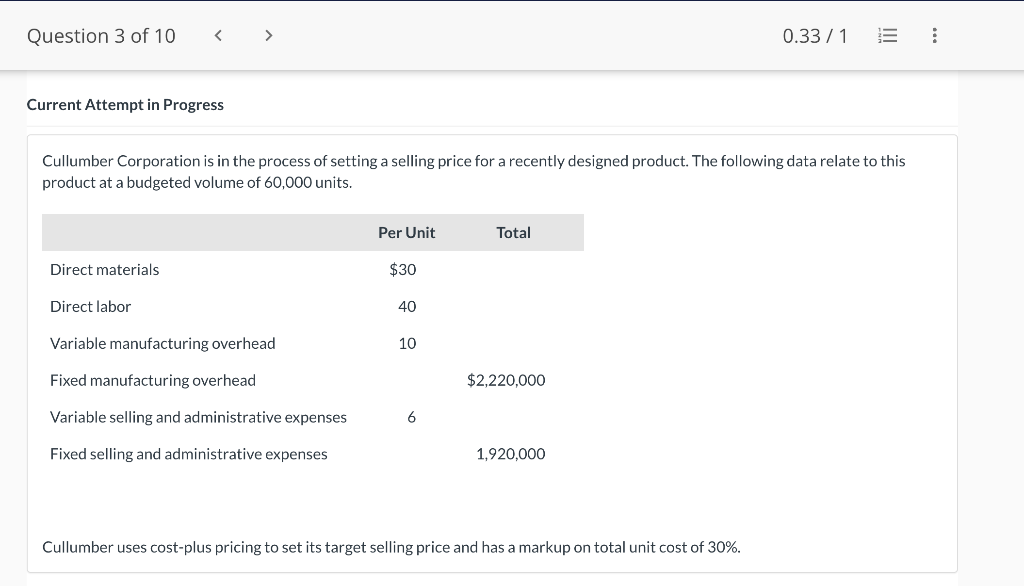Click the 10 variable overhead value

click(407, 344)
